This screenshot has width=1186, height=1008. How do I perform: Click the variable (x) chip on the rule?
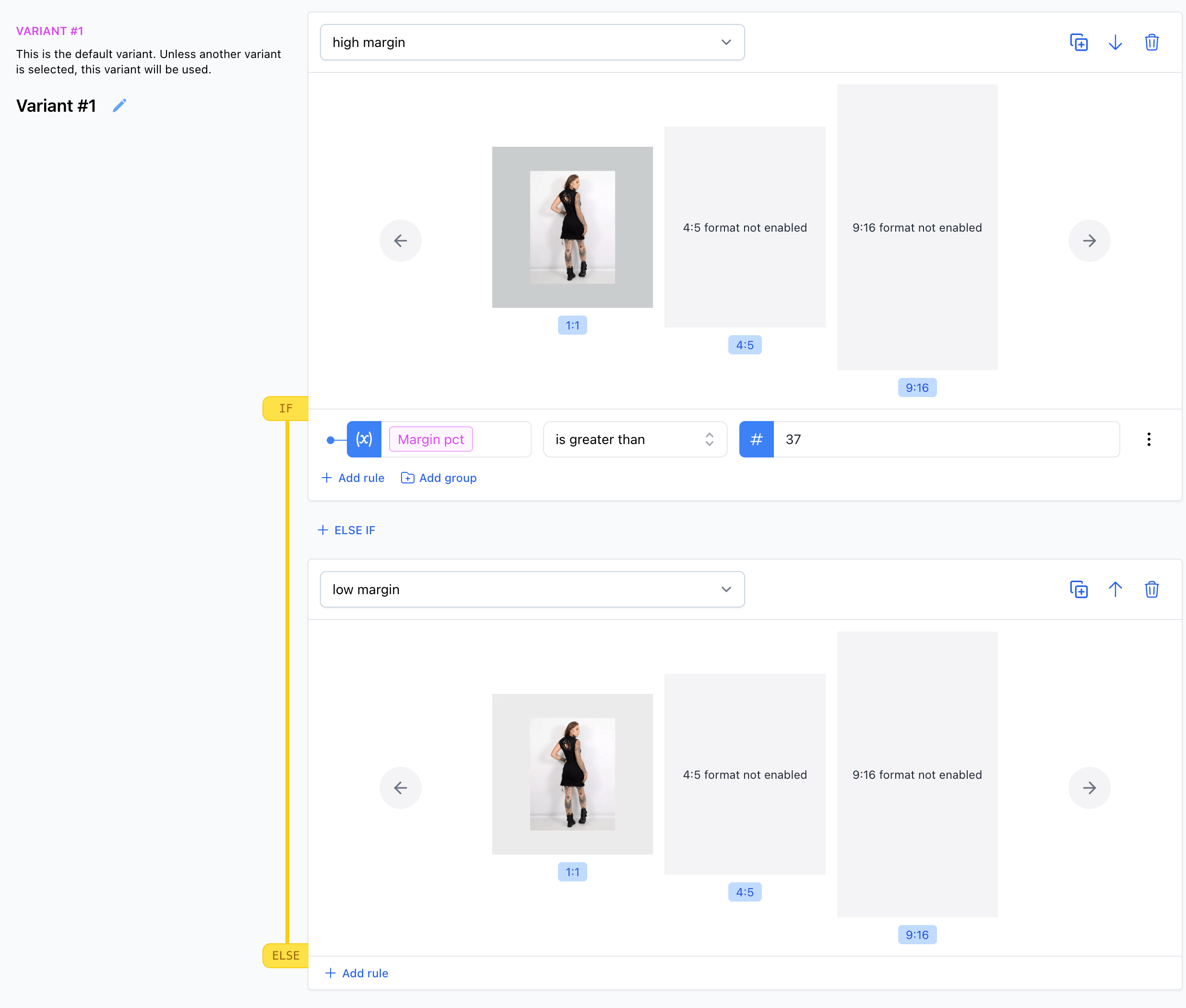pos(364,439)
